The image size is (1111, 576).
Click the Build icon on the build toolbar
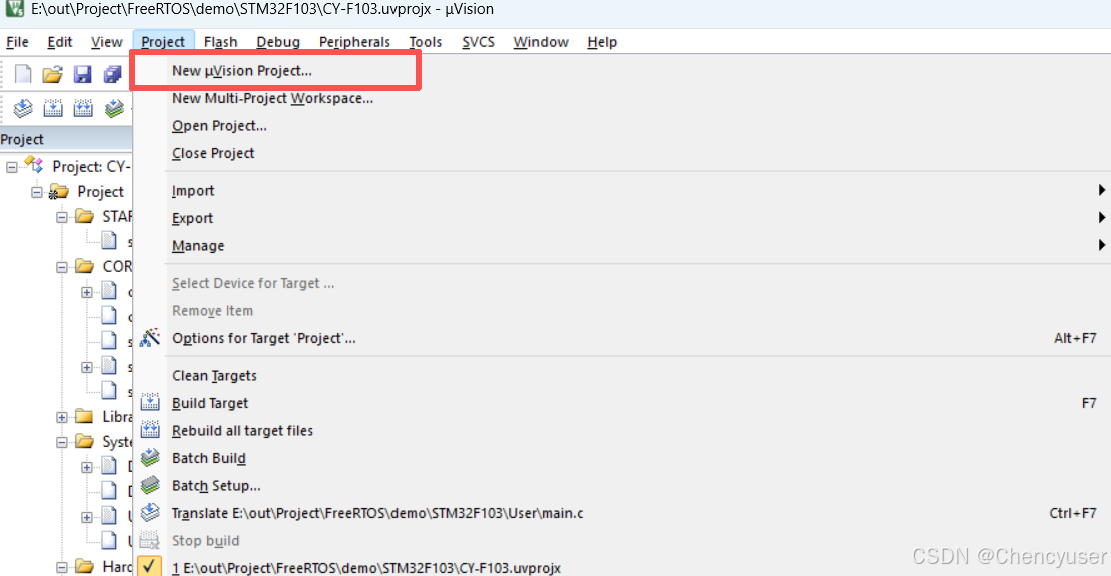click(x=53, y=108)
